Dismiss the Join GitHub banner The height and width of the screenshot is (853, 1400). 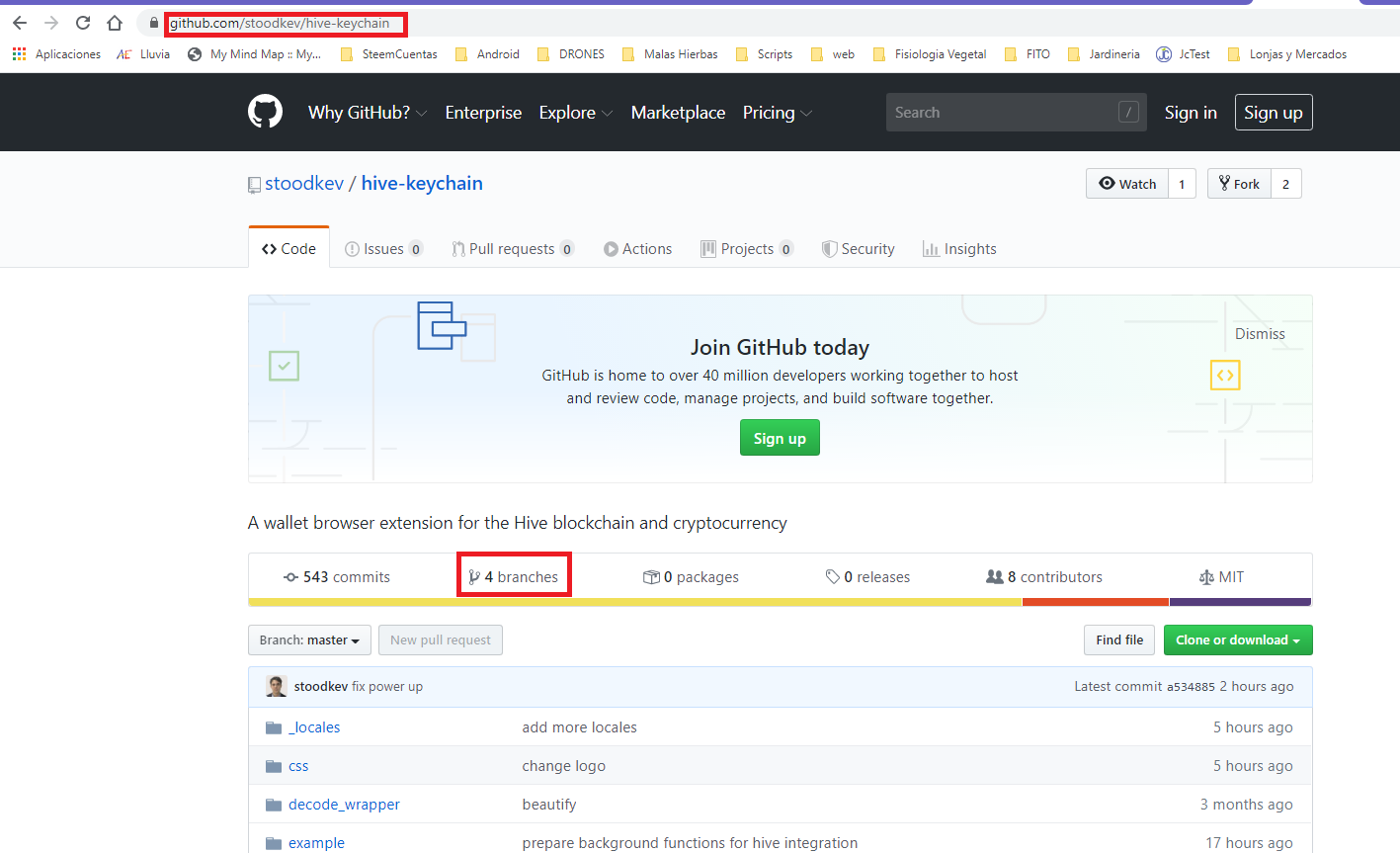1260,334
